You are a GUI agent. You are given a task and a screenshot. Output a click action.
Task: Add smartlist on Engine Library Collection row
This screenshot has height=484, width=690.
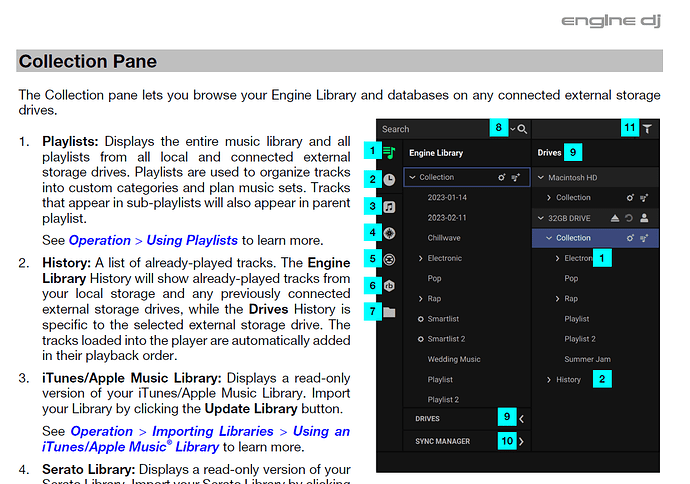tap(502, 177)
